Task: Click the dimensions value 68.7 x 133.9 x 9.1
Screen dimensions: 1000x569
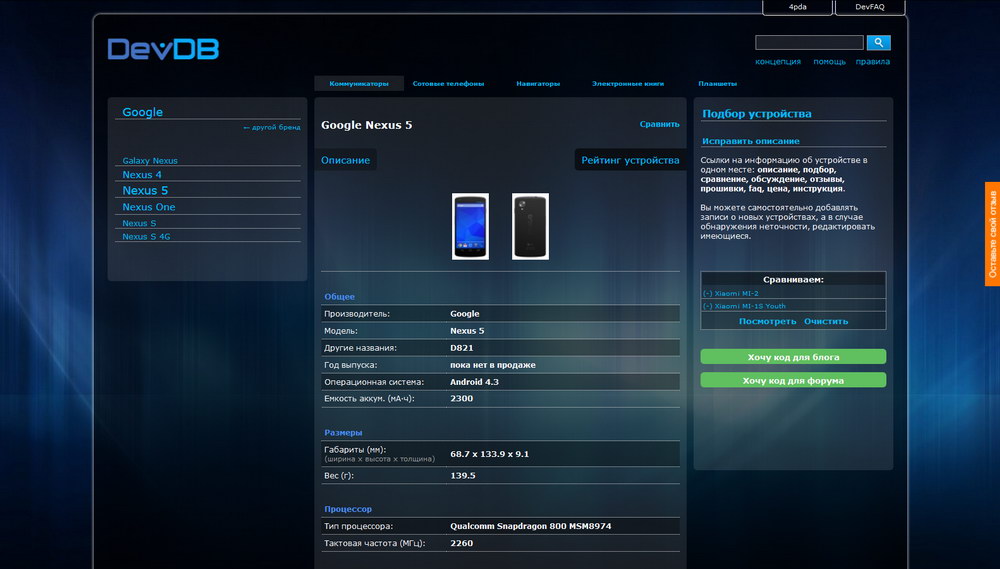Action: (x=489, y=454)
